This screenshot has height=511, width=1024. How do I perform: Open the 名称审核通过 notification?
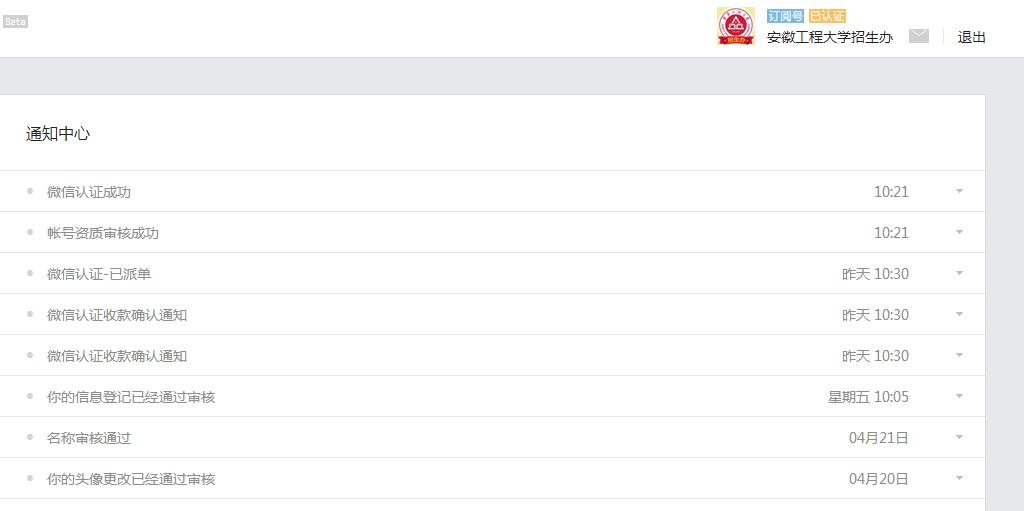click(x=89, y=438)
